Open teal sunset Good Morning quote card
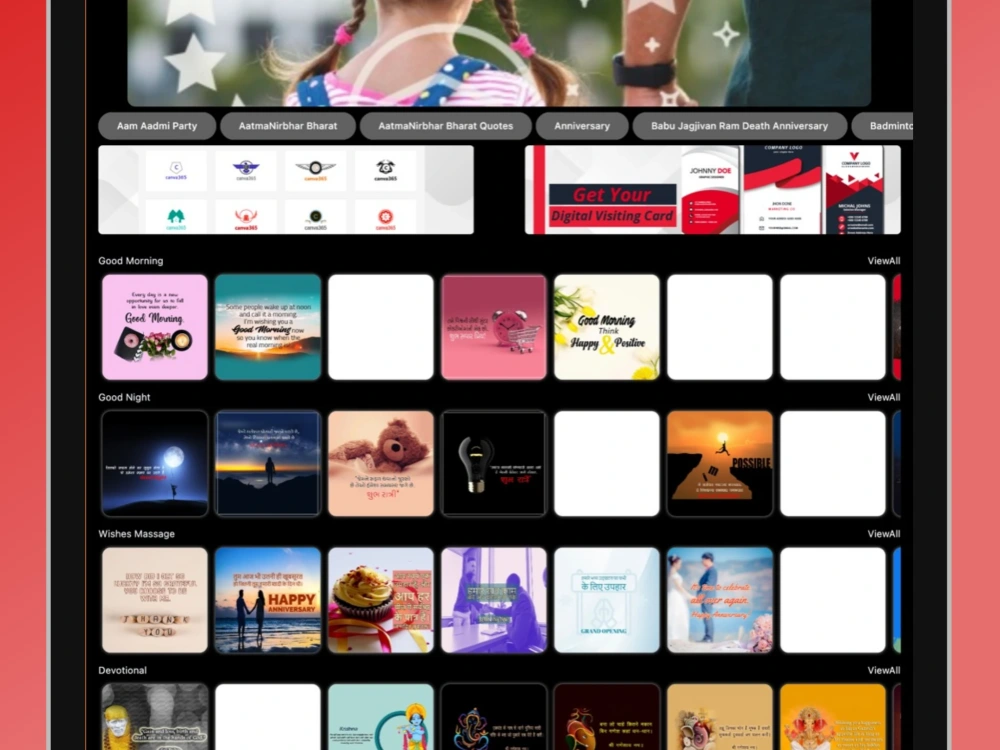The image size is (1000, 750). click(x=268, y=327)
